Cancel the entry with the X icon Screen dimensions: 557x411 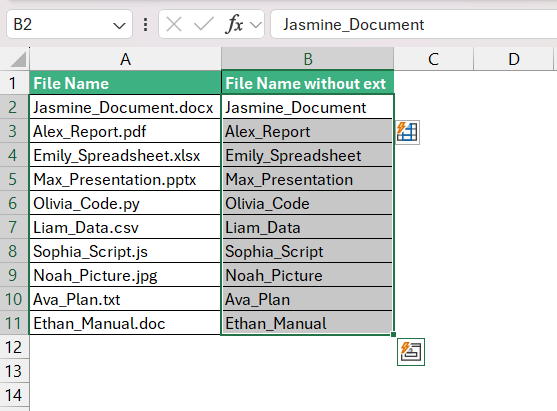174,25
